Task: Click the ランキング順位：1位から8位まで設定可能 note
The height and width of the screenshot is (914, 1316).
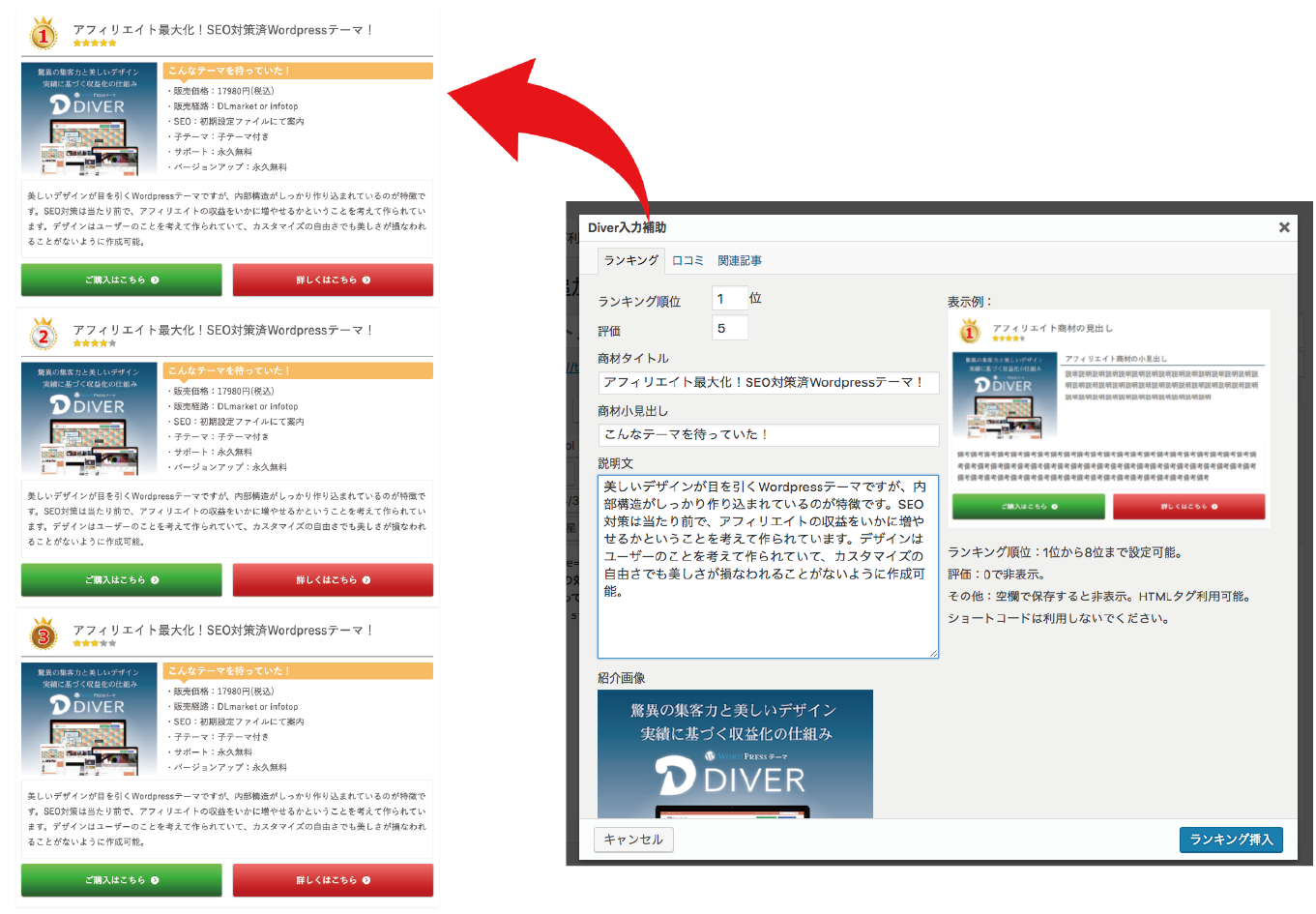Action: coord(1065,552)
